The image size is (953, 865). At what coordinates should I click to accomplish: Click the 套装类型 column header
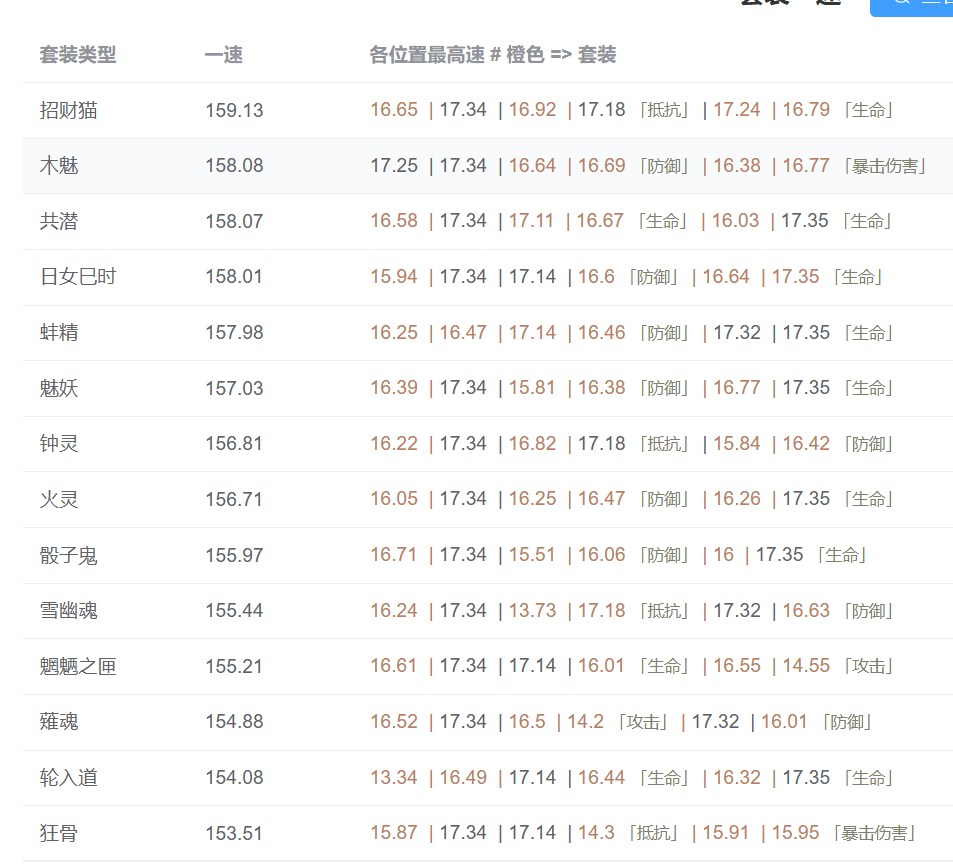tap(78, 55)
